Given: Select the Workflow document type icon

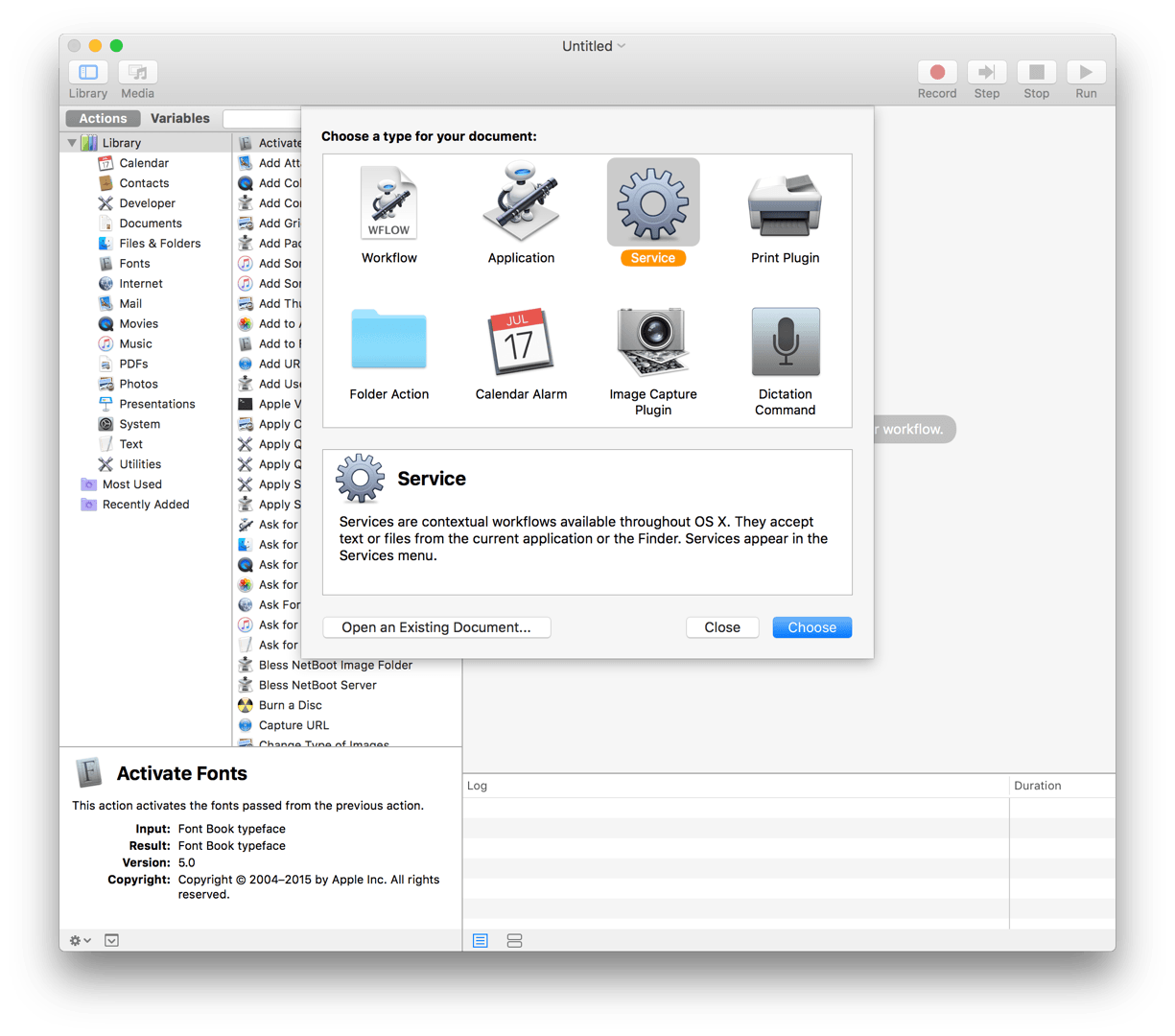Looking at the screenshot, I should pyautogui.click(x=388, y=204).
